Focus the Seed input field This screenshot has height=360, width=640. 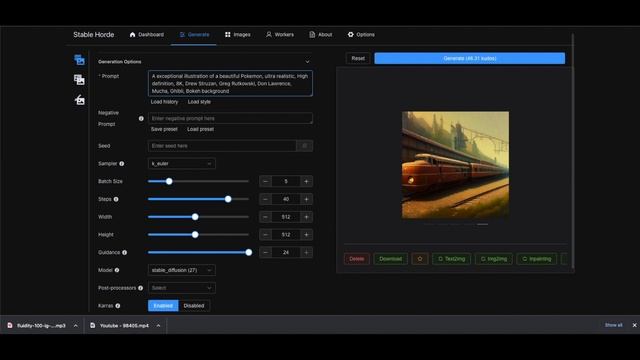222,146
